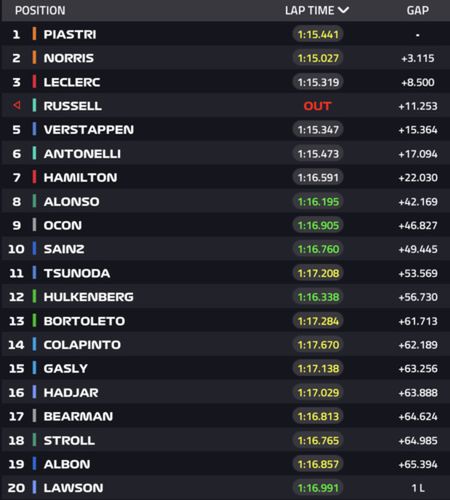Click Russell's red OUT status label
Image resolution: width=450 pixels, height=500 pixels.
tap(317, 106)
